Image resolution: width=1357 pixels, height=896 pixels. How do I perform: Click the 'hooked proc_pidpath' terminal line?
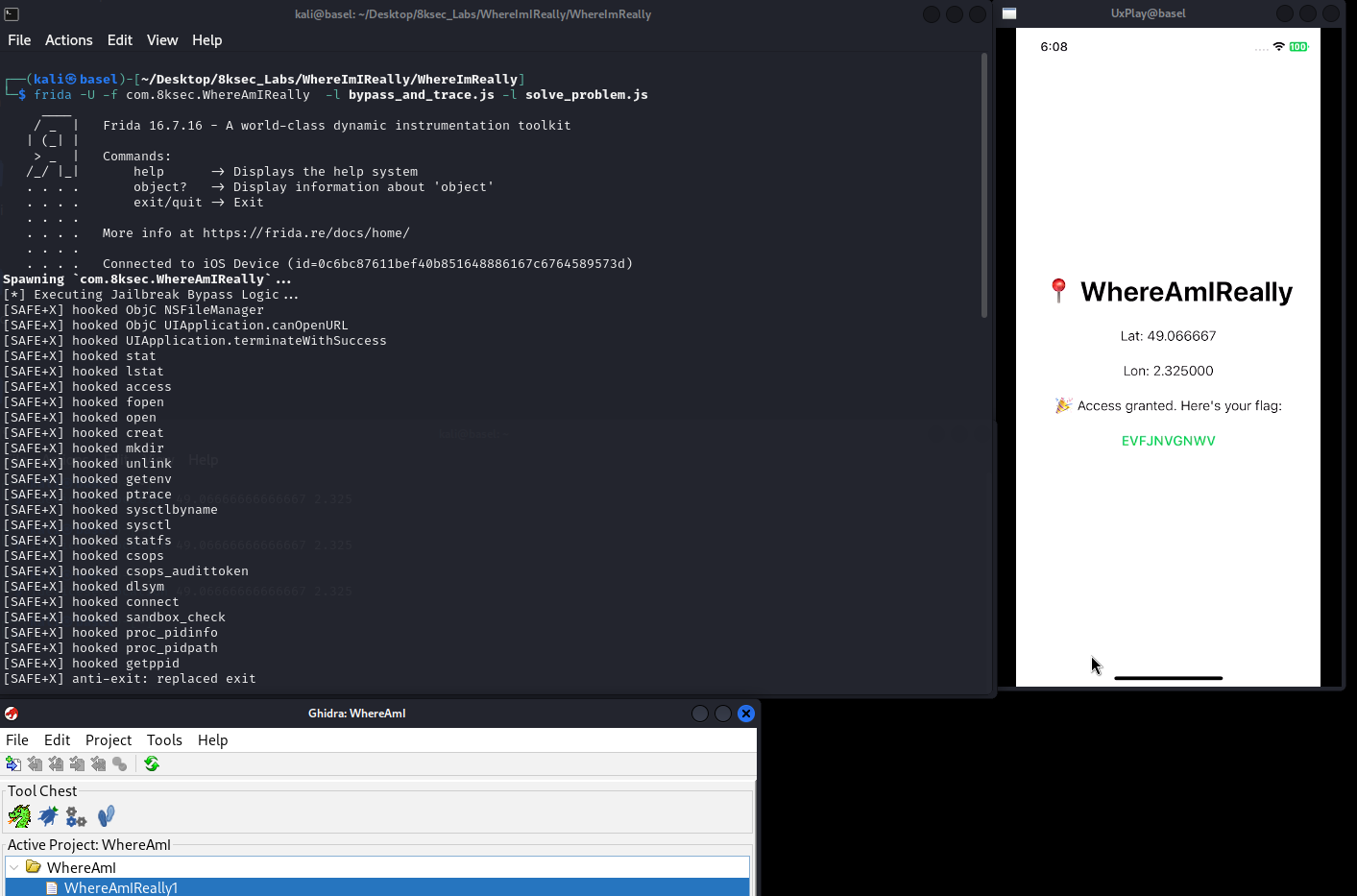(110, 648)
